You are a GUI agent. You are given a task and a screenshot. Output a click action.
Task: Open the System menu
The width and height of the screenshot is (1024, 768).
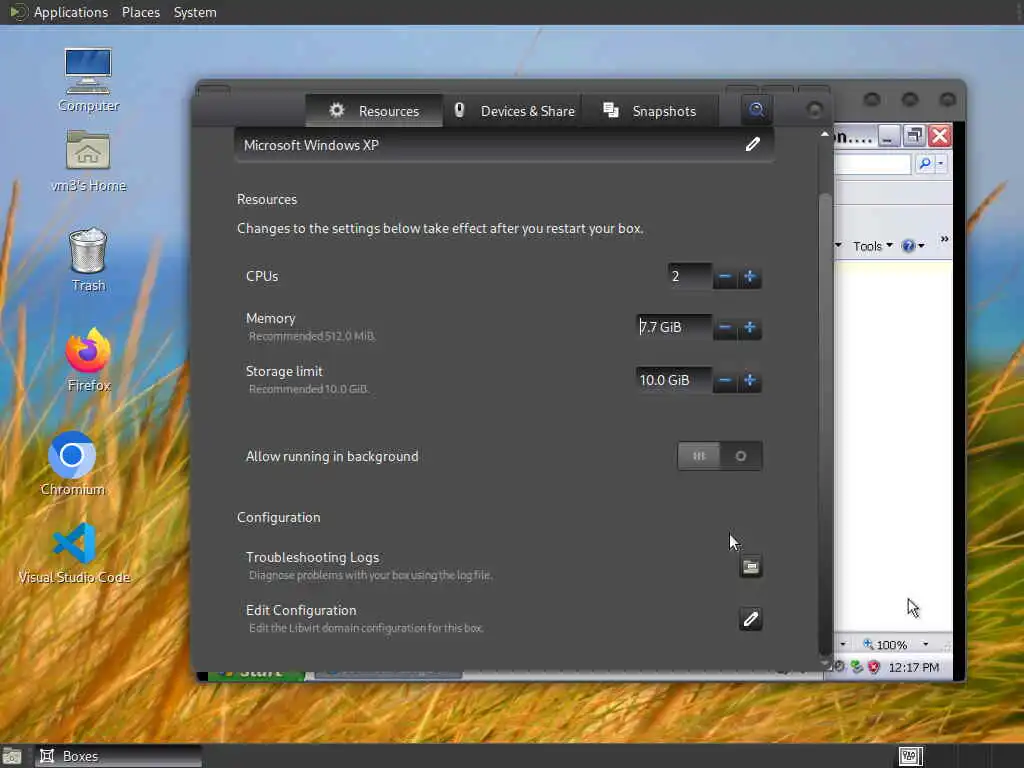(x=195, y=12)
